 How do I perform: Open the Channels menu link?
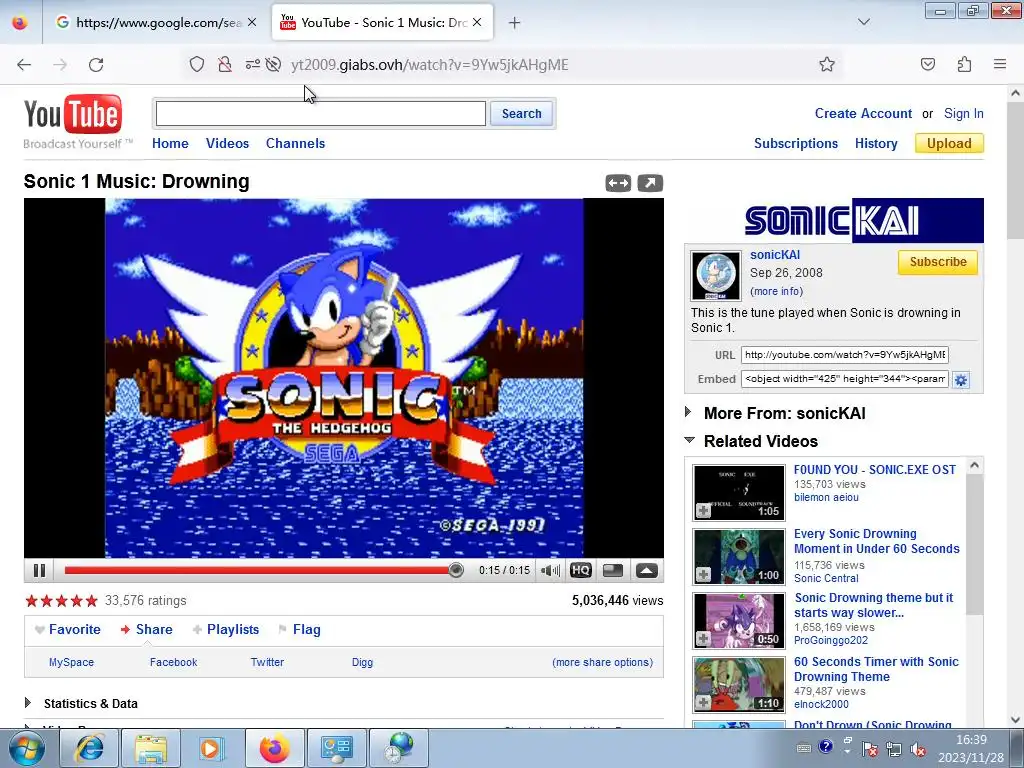[x=295, y=144]
